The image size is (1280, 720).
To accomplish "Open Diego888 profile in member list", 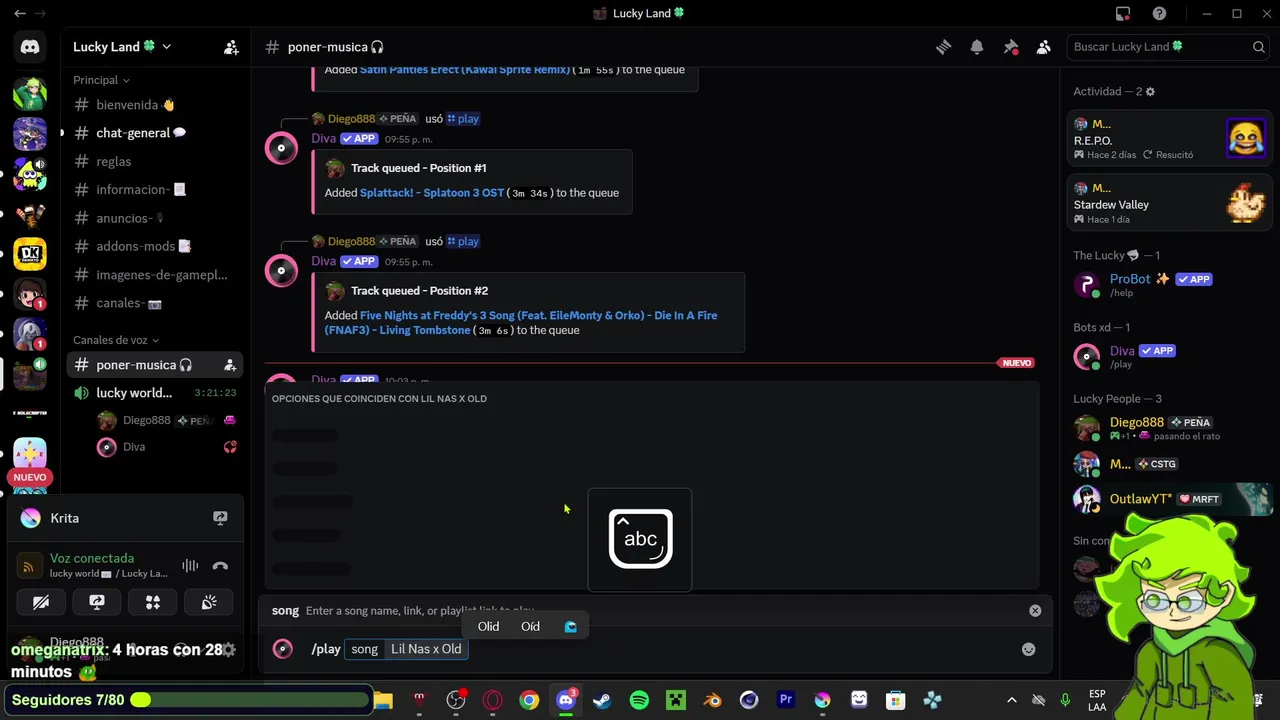I will (x=1169, y=428).
